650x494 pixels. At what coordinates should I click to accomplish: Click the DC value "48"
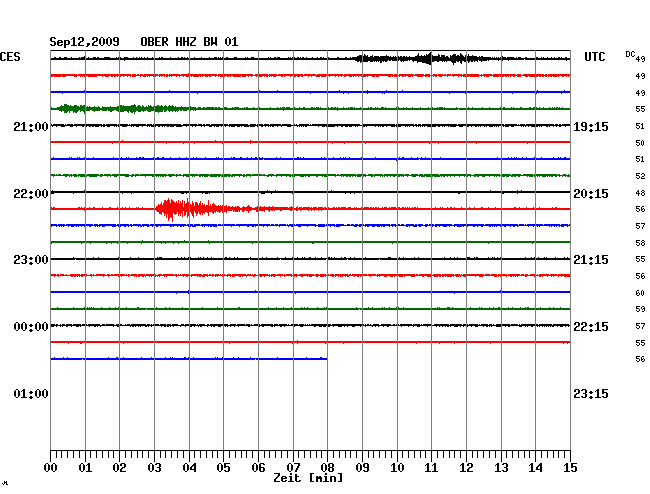coord(640,193)
